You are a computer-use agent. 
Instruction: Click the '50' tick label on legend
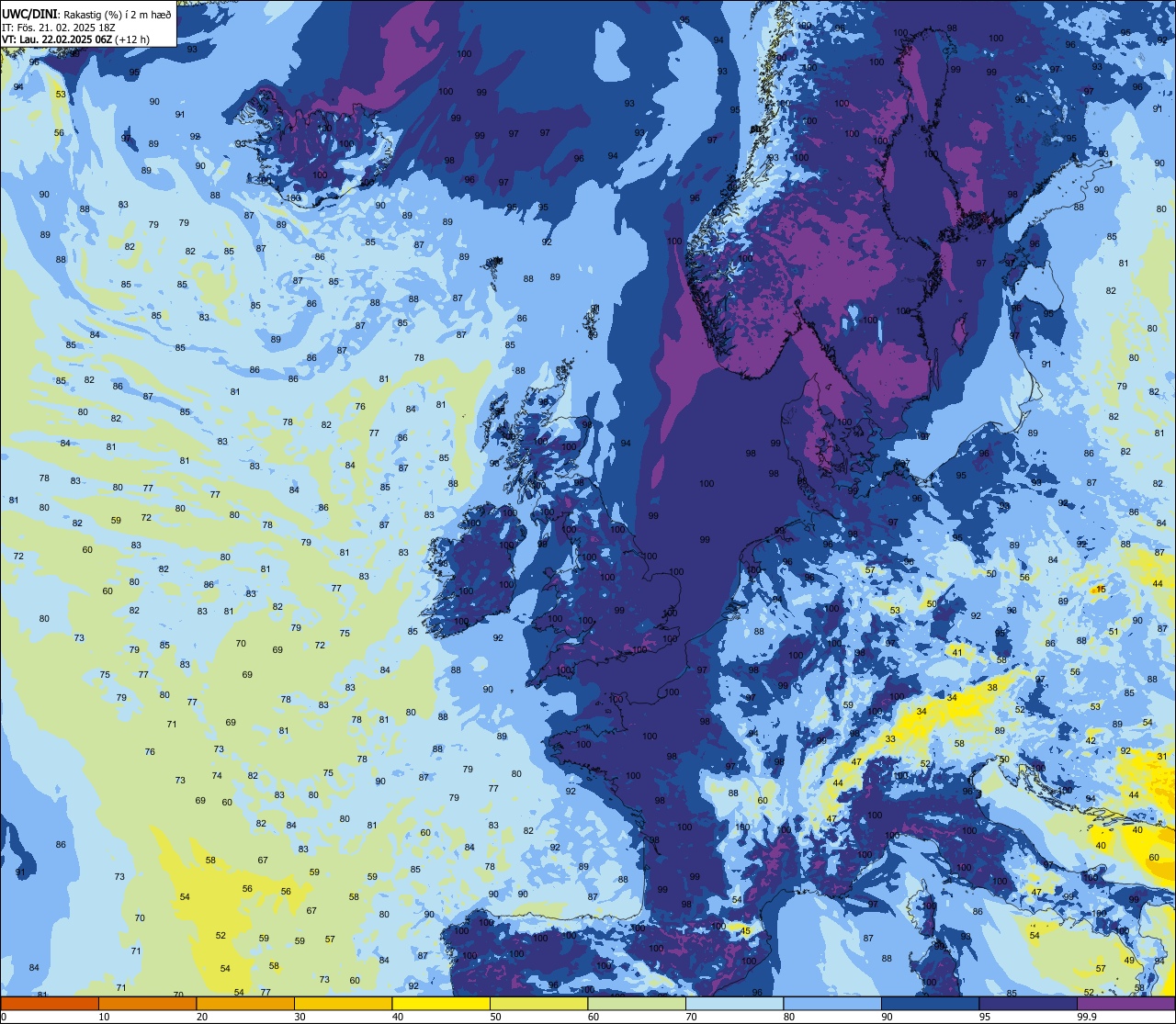[x=495, y=1017]
